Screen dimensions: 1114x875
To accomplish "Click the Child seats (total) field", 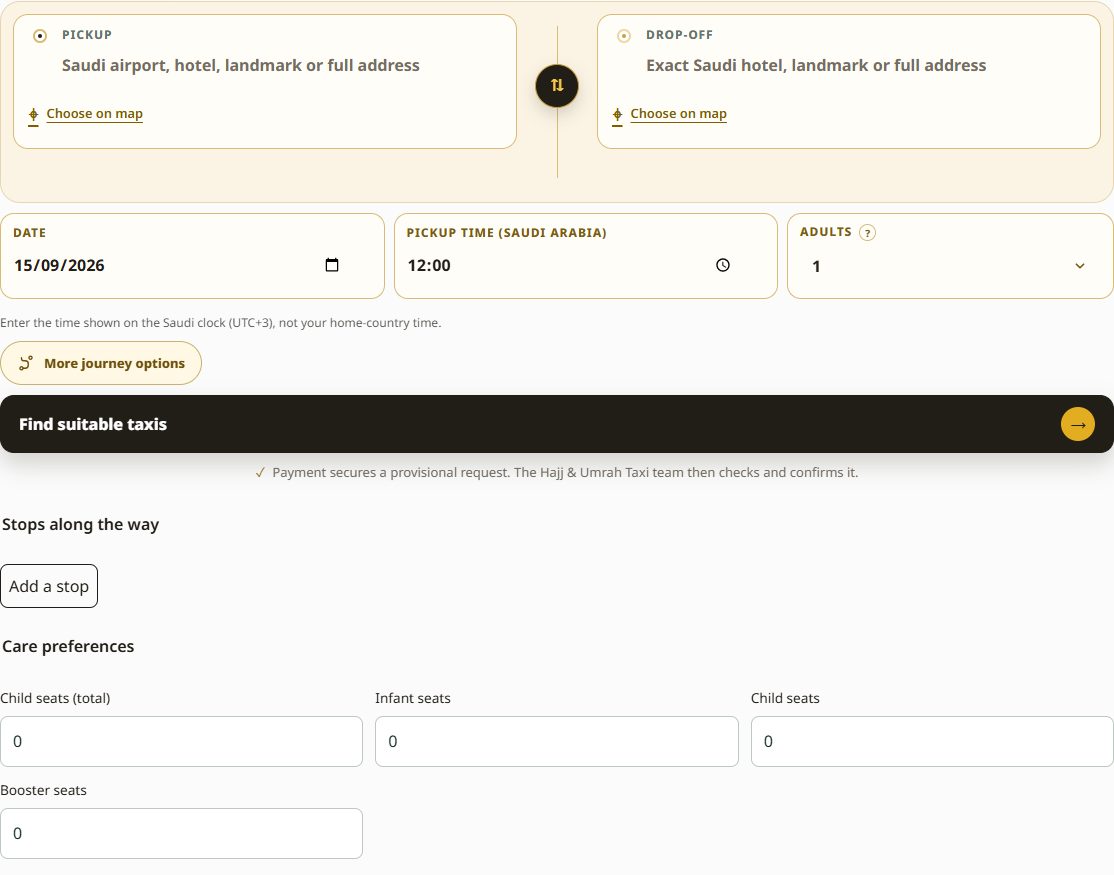I will (x=181, y=741).
